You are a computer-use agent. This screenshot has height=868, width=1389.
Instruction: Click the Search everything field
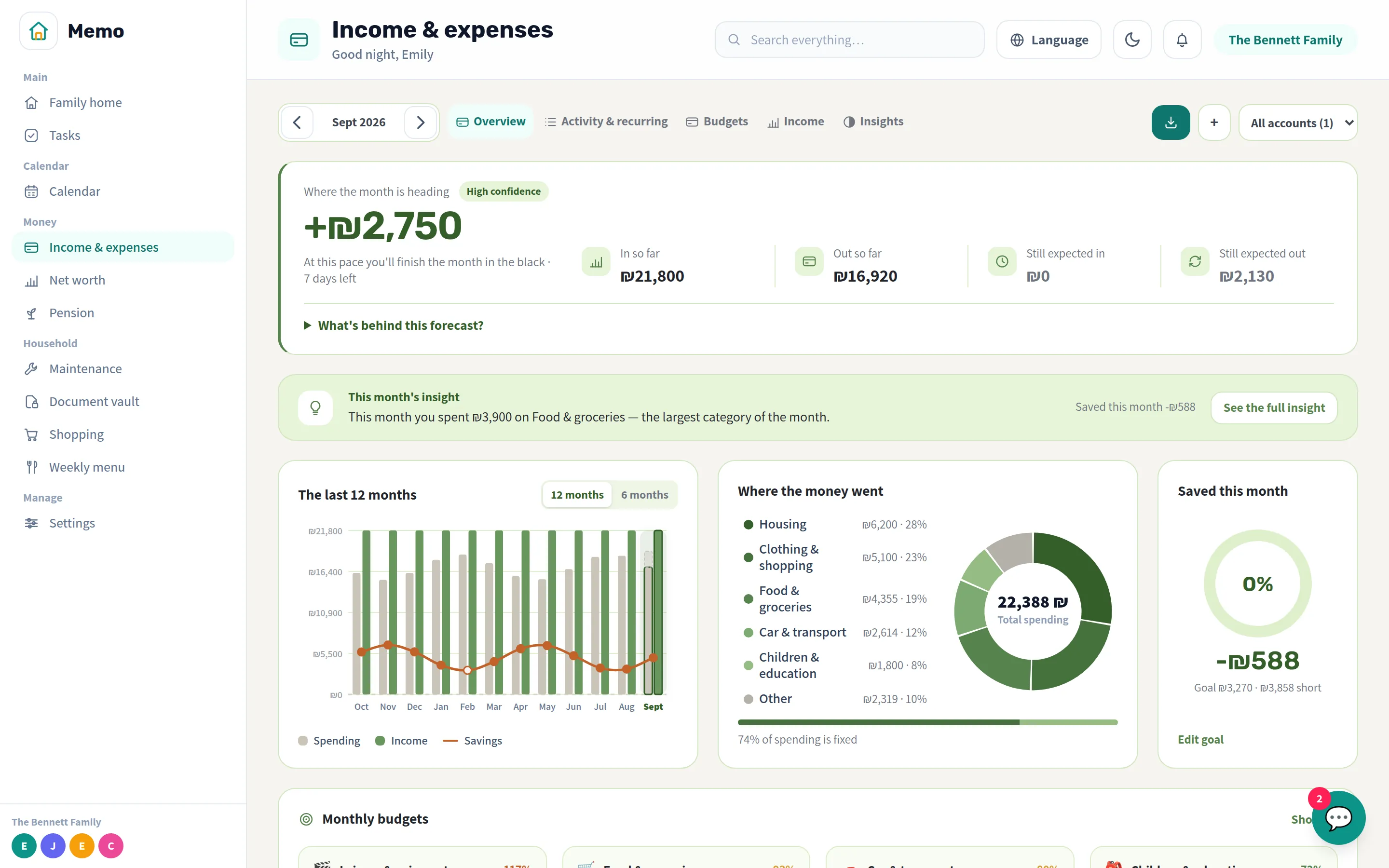[849, 40]
